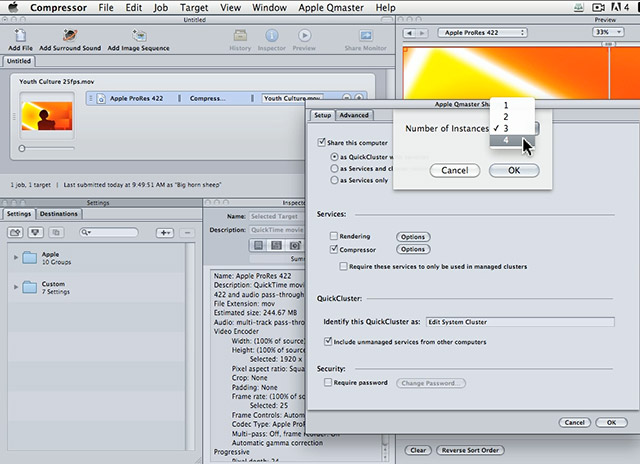Click the Add File toolbar icon
Screen dimensions: 640x464
click(20, 36)
